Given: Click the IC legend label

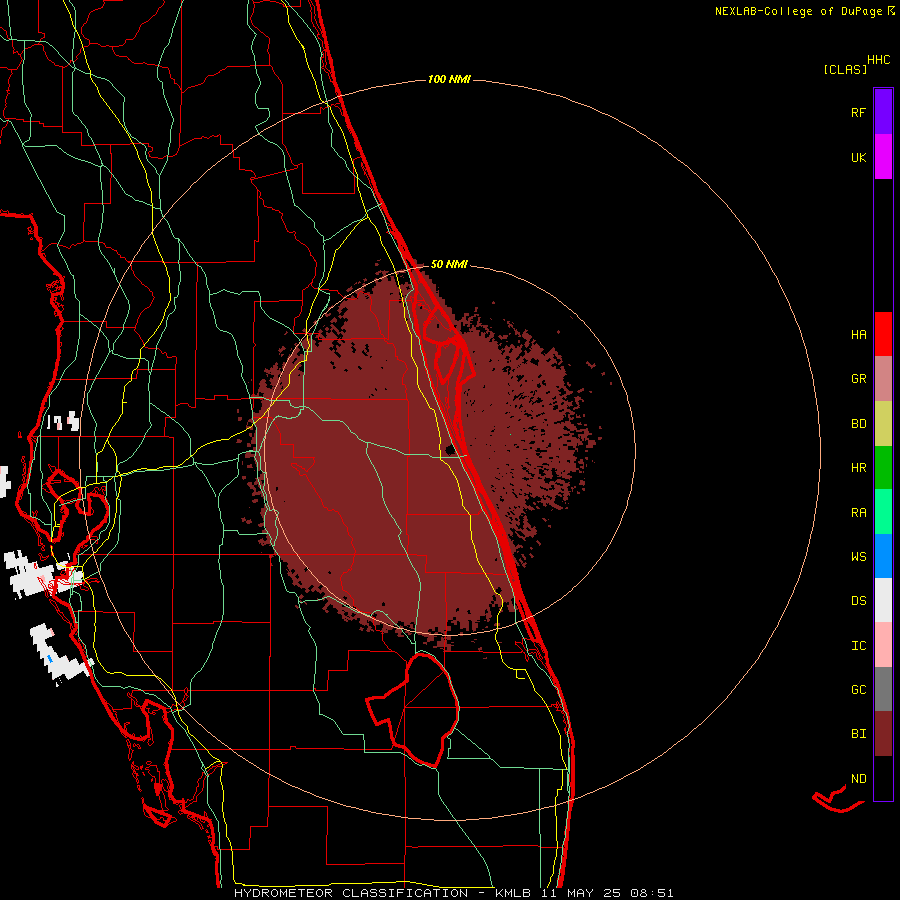Looking at the screenshot, I should tap(858, 646).
